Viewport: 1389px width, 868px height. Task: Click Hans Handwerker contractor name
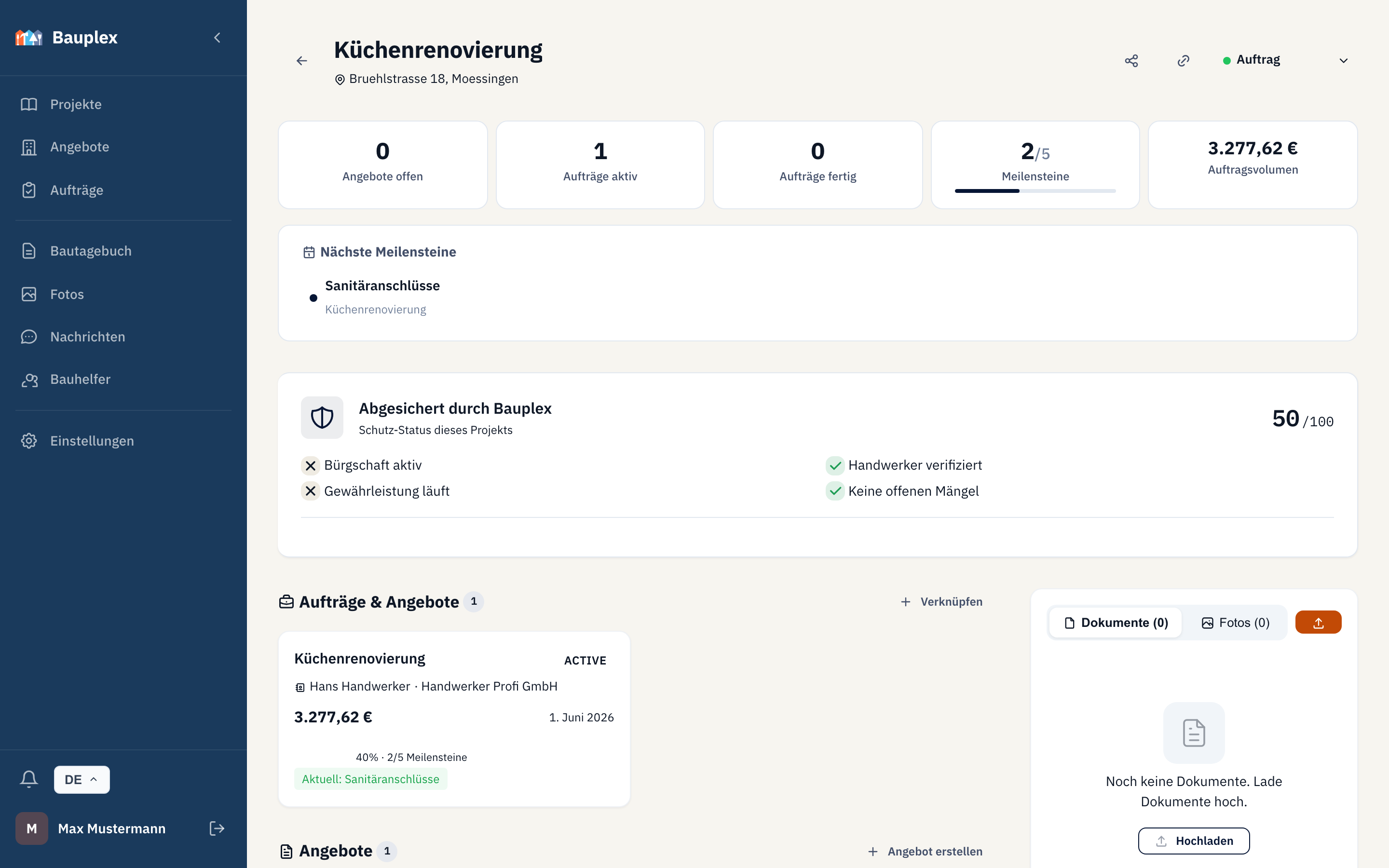pos(360,687)
